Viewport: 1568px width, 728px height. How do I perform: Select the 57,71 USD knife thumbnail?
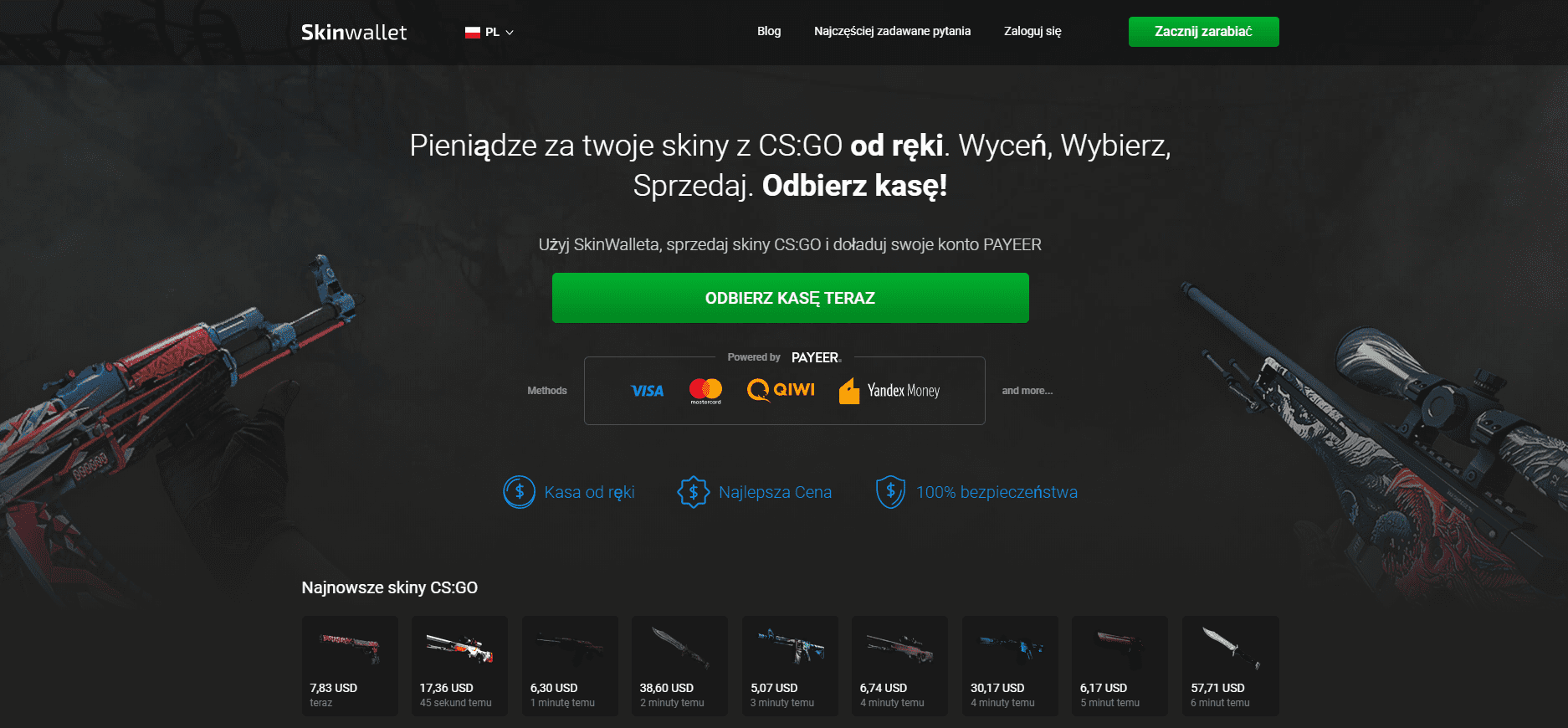(1230, 666)
